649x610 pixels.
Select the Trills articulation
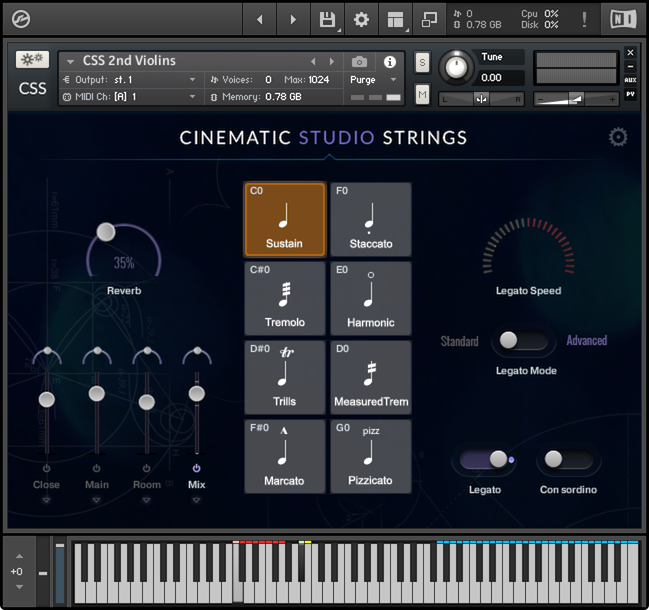pyautogui.click(x=284, y=377)
